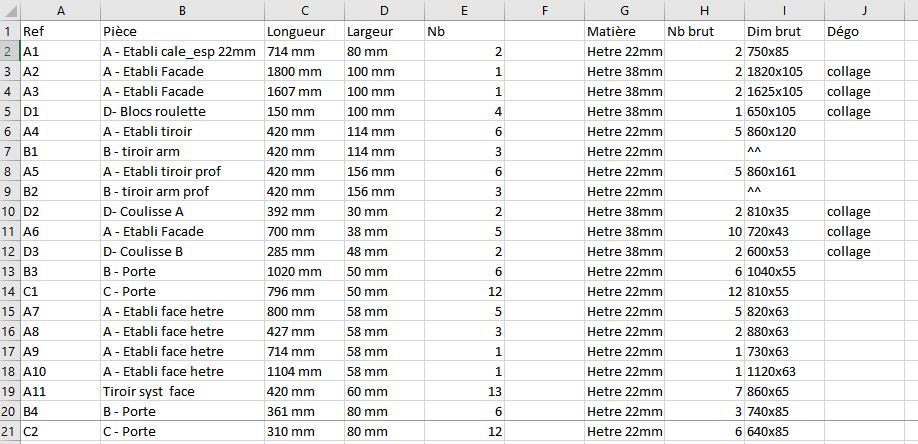Select the 'Longueur' header cell

pos(303,31)
